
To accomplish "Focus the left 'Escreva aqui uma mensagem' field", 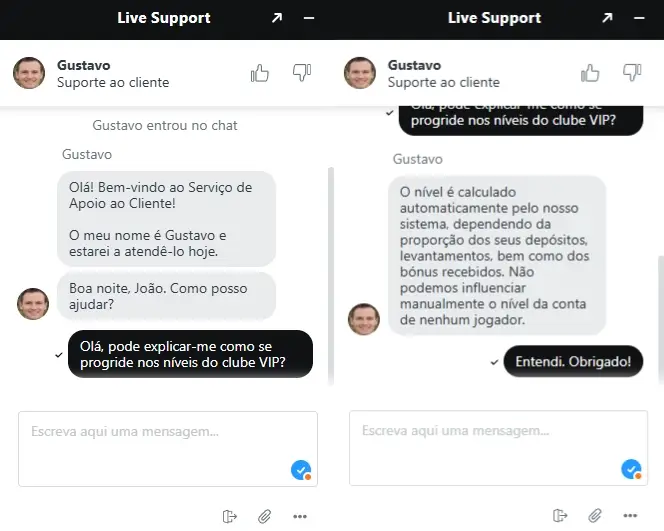I will coord(168,449).
